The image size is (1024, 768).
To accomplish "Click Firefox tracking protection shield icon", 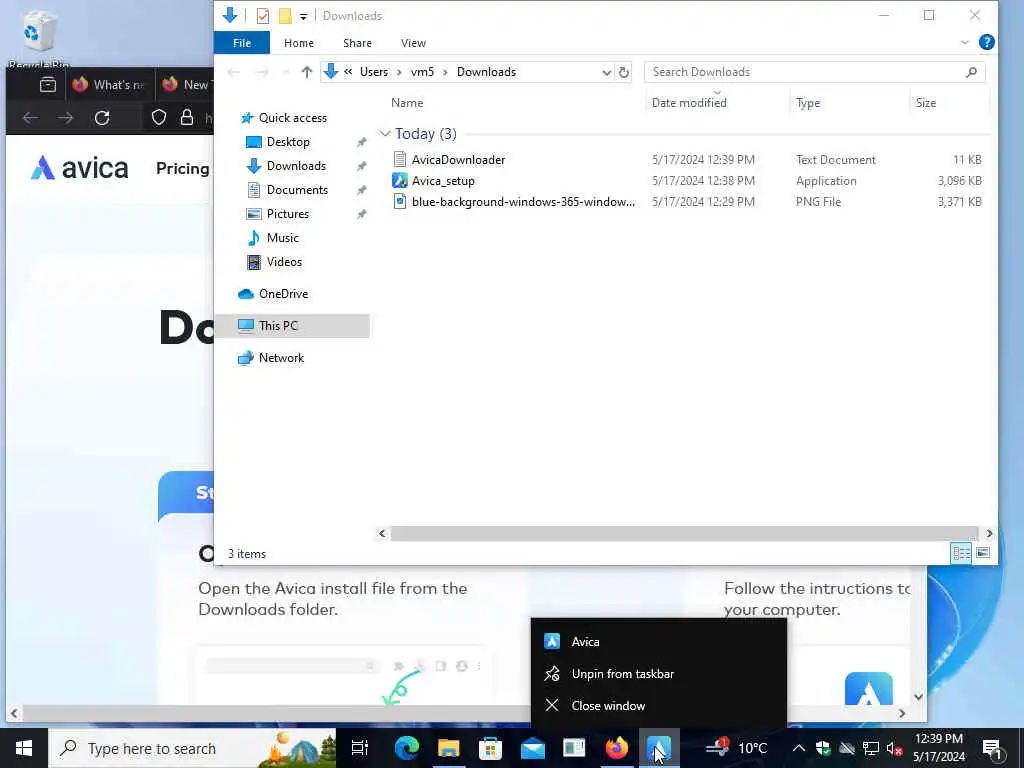I will 159,118.
